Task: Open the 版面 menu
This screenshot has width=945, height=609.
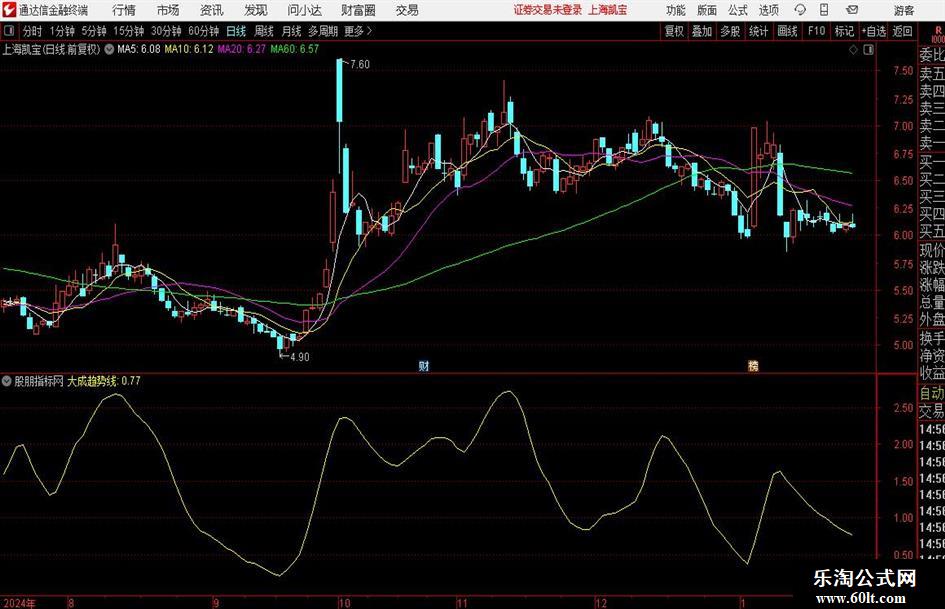Action: [707, 10]
